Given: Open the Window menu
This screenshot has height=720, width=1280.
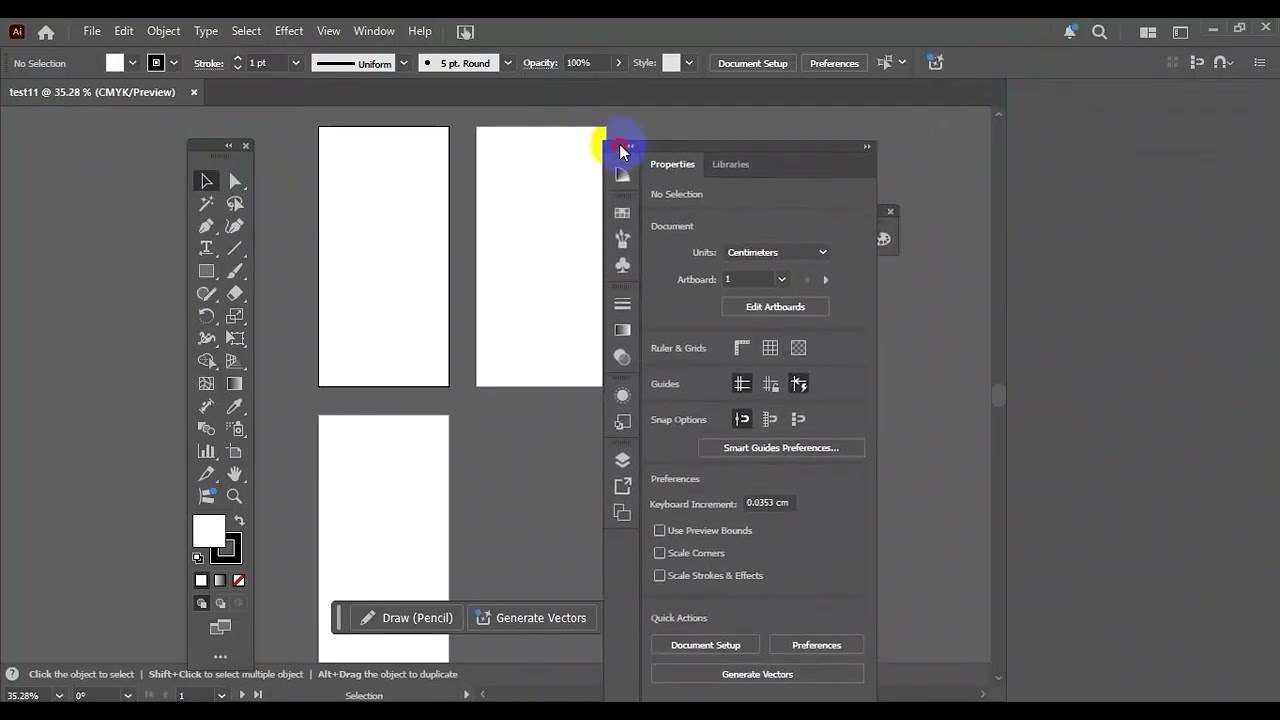Looking at the screenshot, I should (x=374, y=31).
